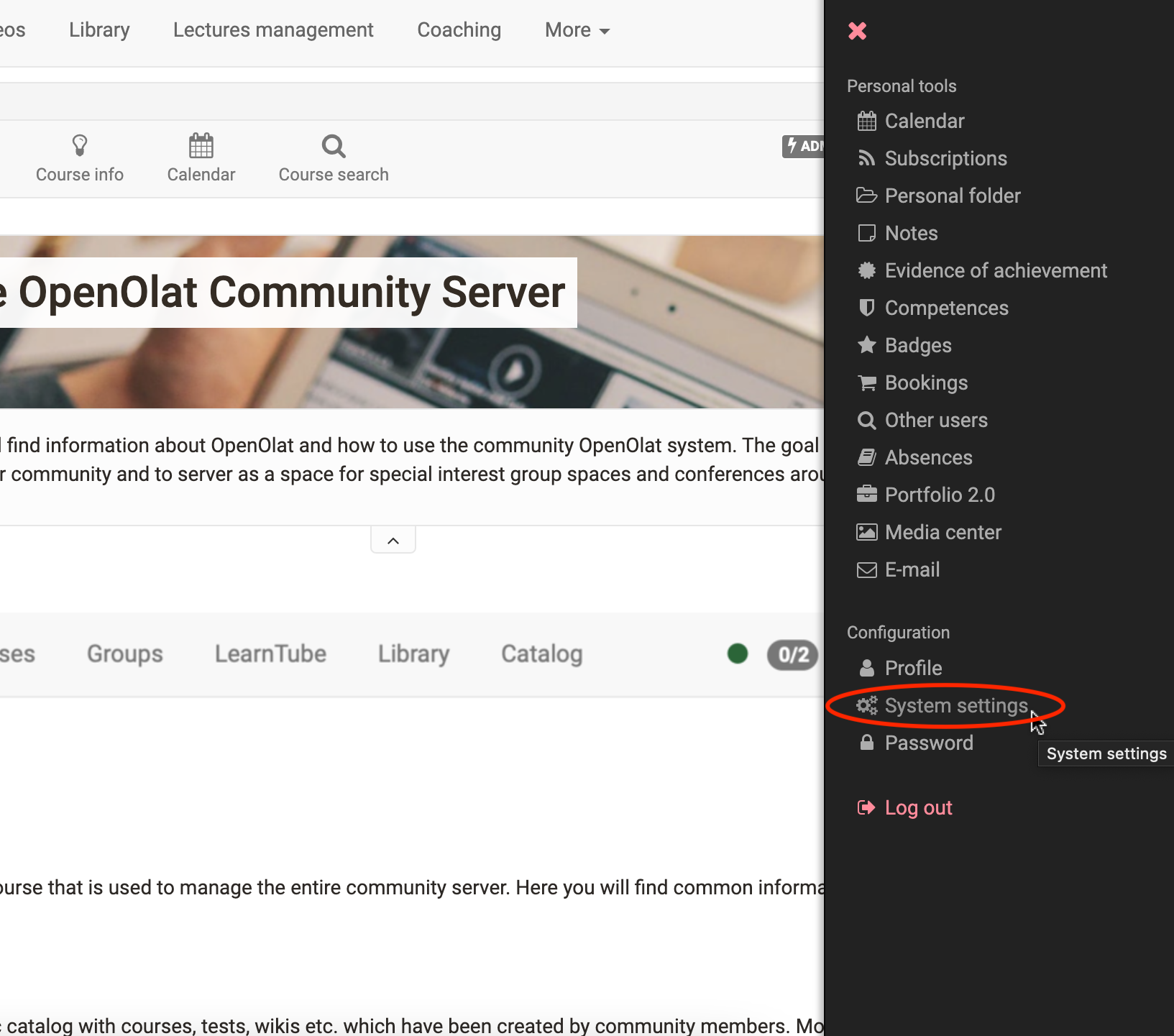The width and height of the screenshot is (1174, 1036).
Task: Click the Evidence of achievement certificate icon
Action: tap(867, 270)
